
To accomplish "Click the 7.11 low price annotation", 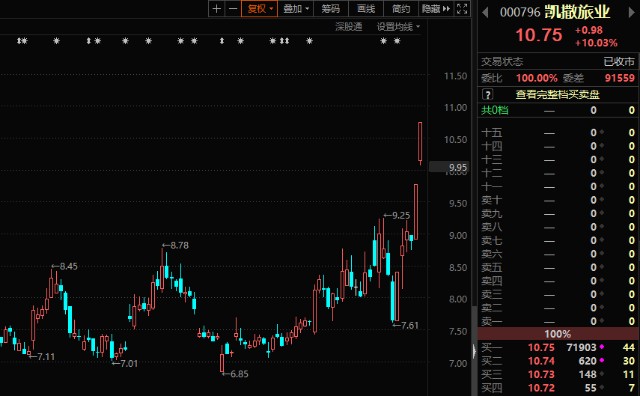I will pyautogui.click(x=42, y=356).
